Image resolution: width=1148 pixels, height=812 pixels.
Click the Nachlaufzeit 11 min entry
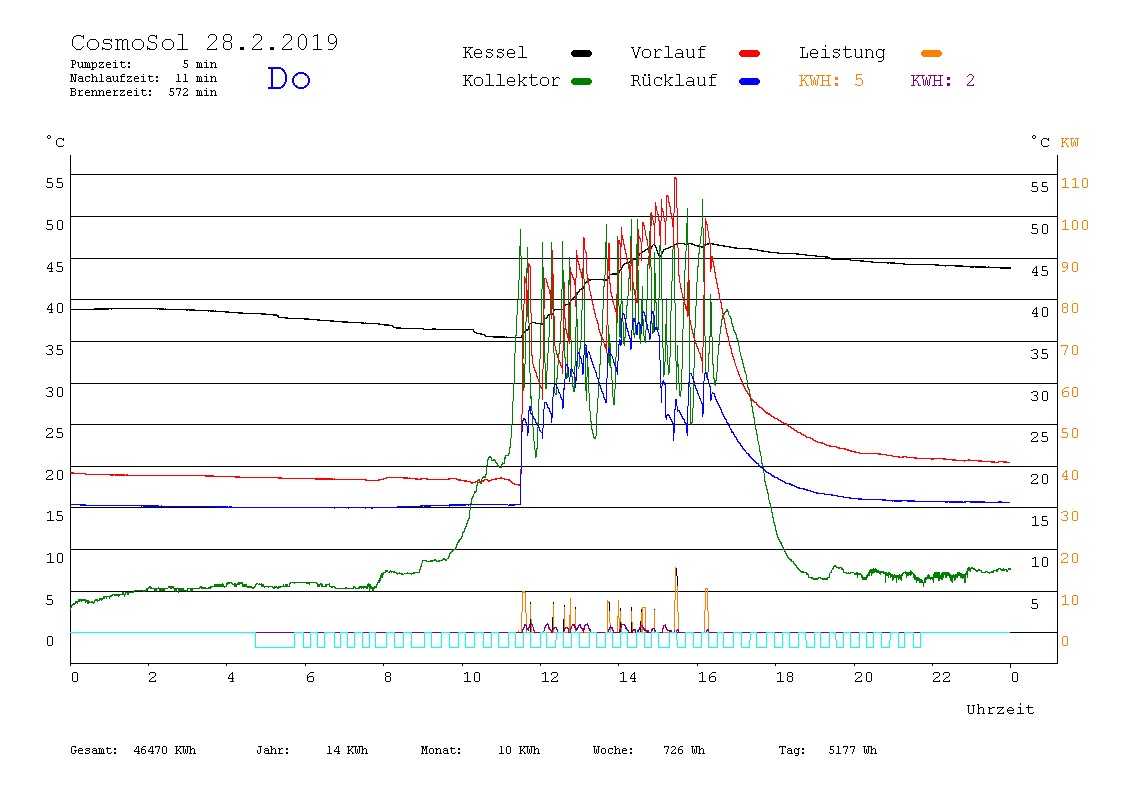(144, 78)
